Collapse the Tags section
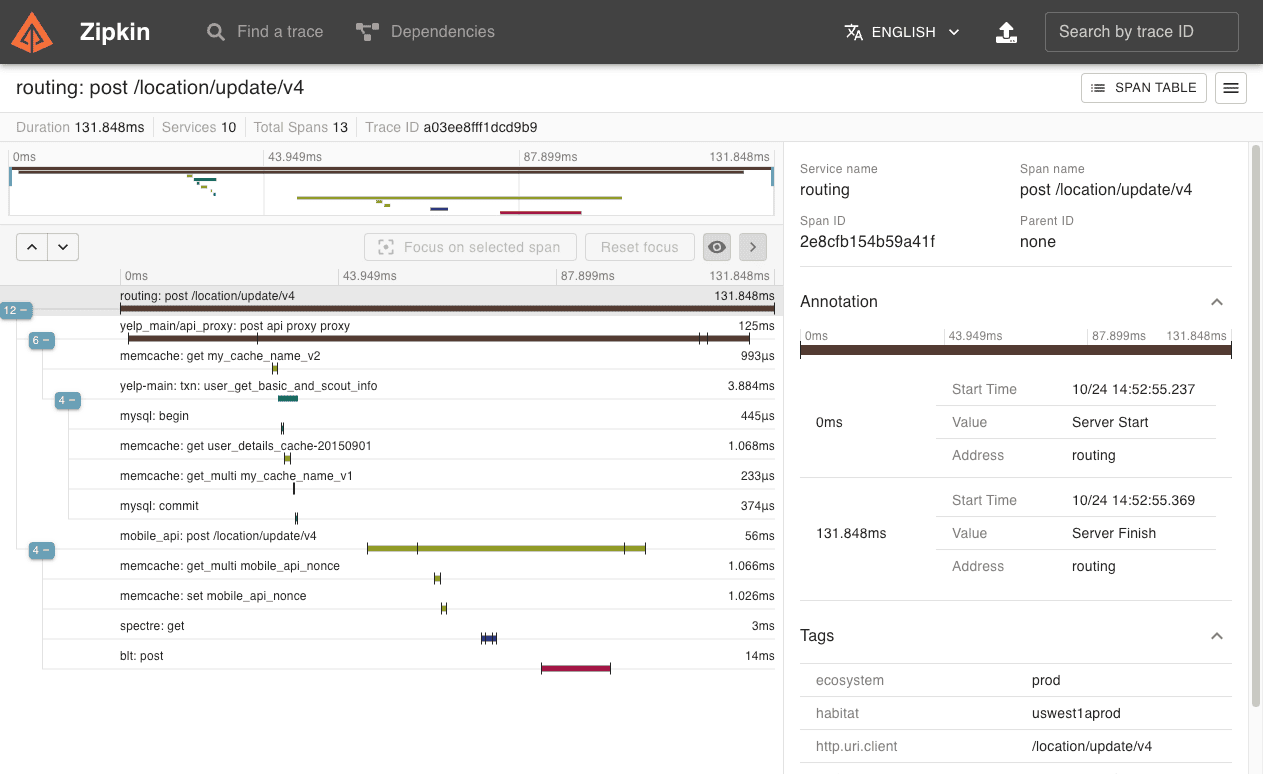 coord(1216,636)
